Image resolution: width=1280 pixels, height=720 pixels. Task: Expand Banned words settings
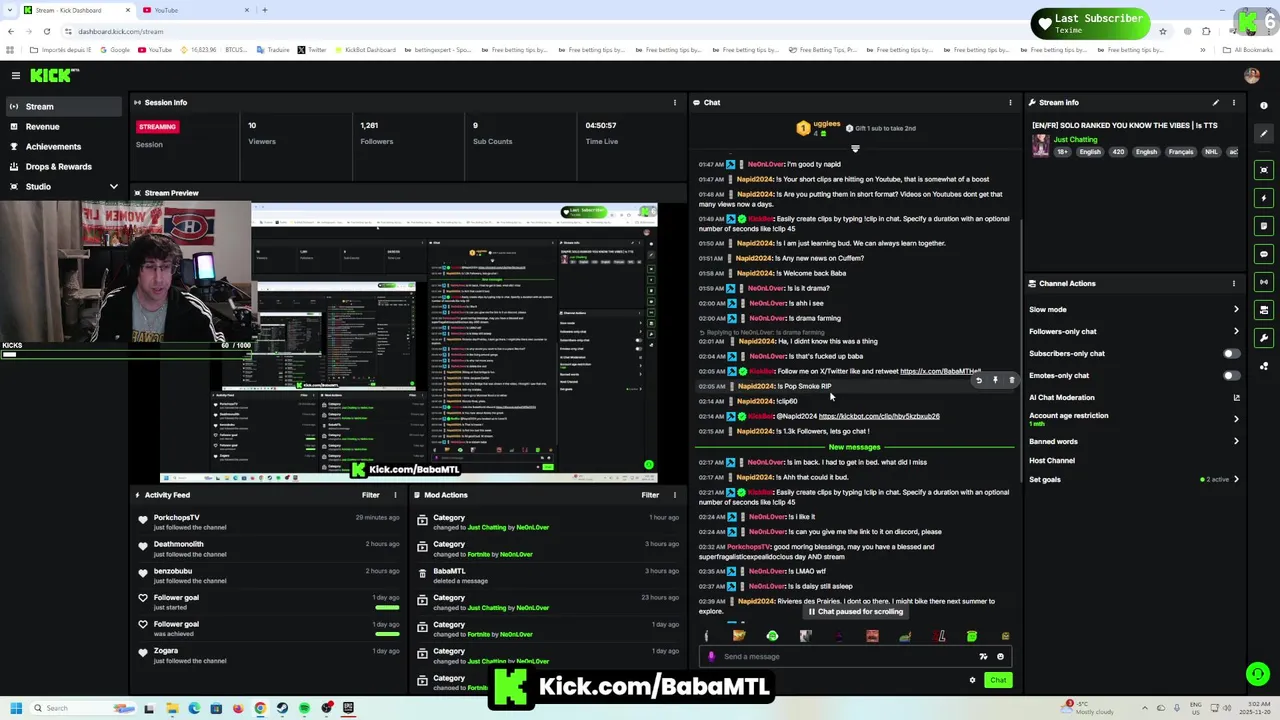(x=1236, y=441)
